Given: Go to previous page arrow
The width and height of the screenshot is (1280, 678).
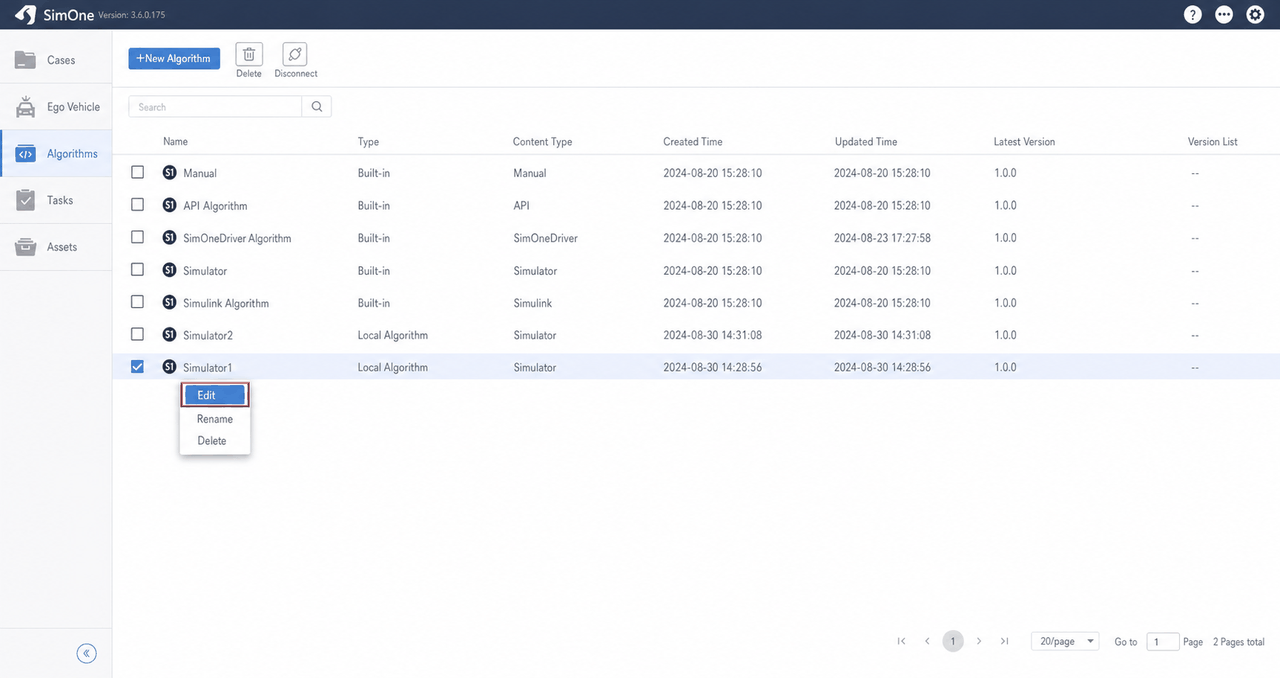Looking at the screenshot, I should pyautogui.click(x=927, y=641).
